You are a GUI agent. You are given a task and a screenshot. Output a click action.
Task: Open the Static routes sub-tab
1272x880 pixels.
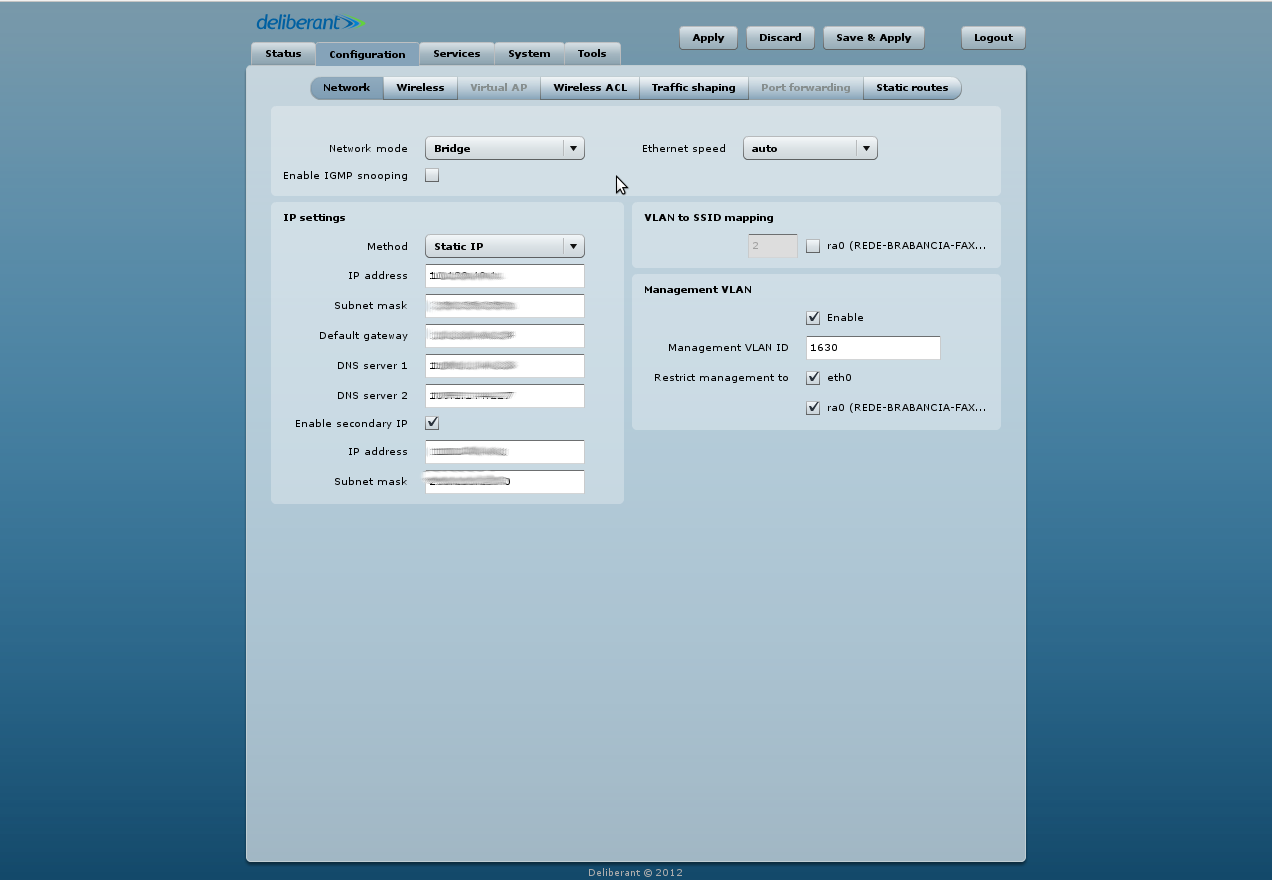pyautogui.click(x=911, y=88)
